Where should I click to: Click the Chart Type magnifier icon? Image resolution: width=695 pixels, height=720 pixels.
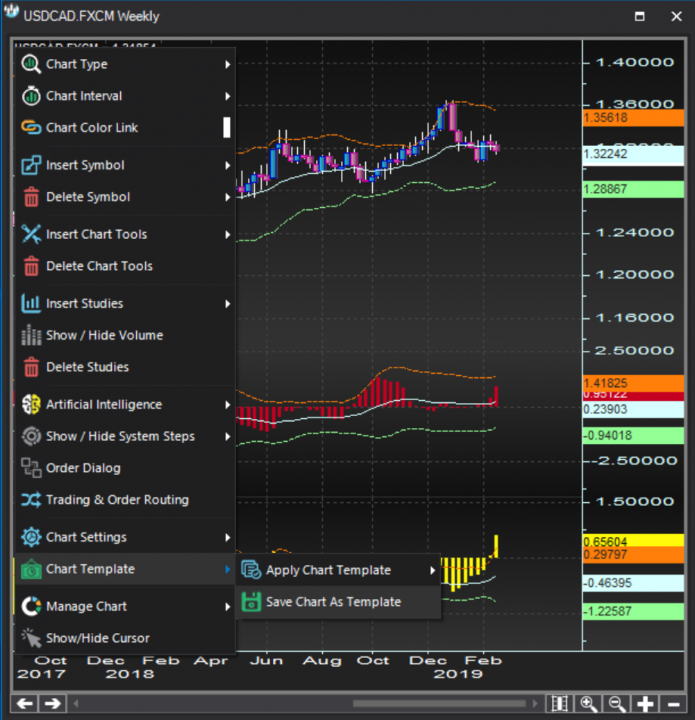[31, 64]
